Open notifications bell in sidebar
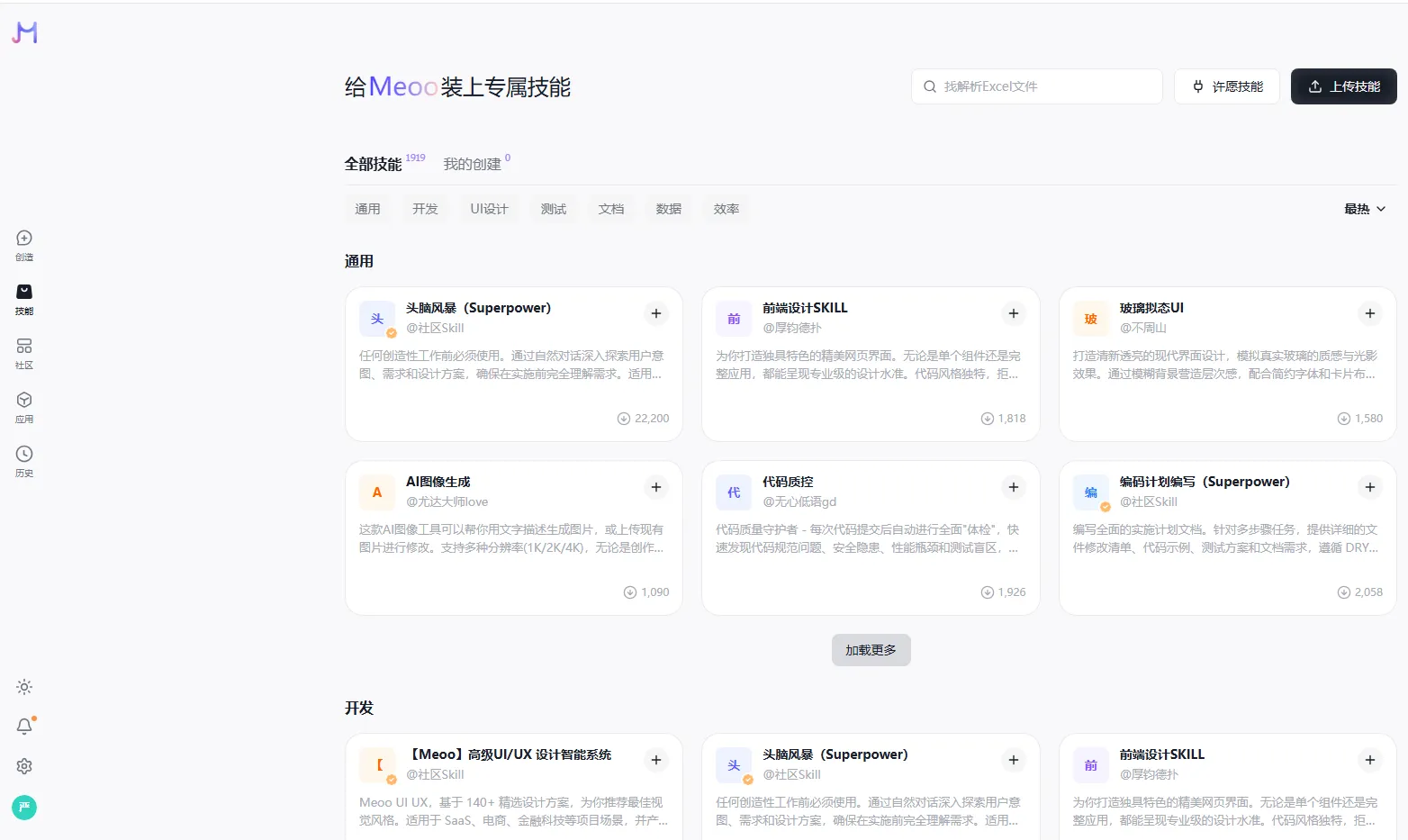The image size is (1408, 840). pos(24,727)
